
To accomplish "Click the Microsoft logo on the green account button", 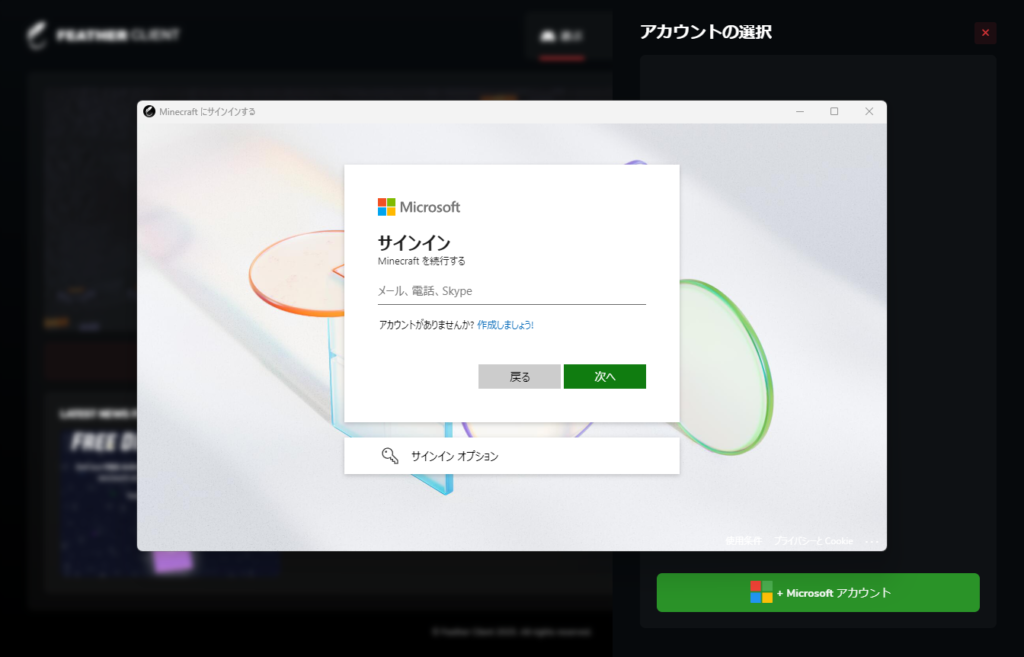I will pos(761,592).
